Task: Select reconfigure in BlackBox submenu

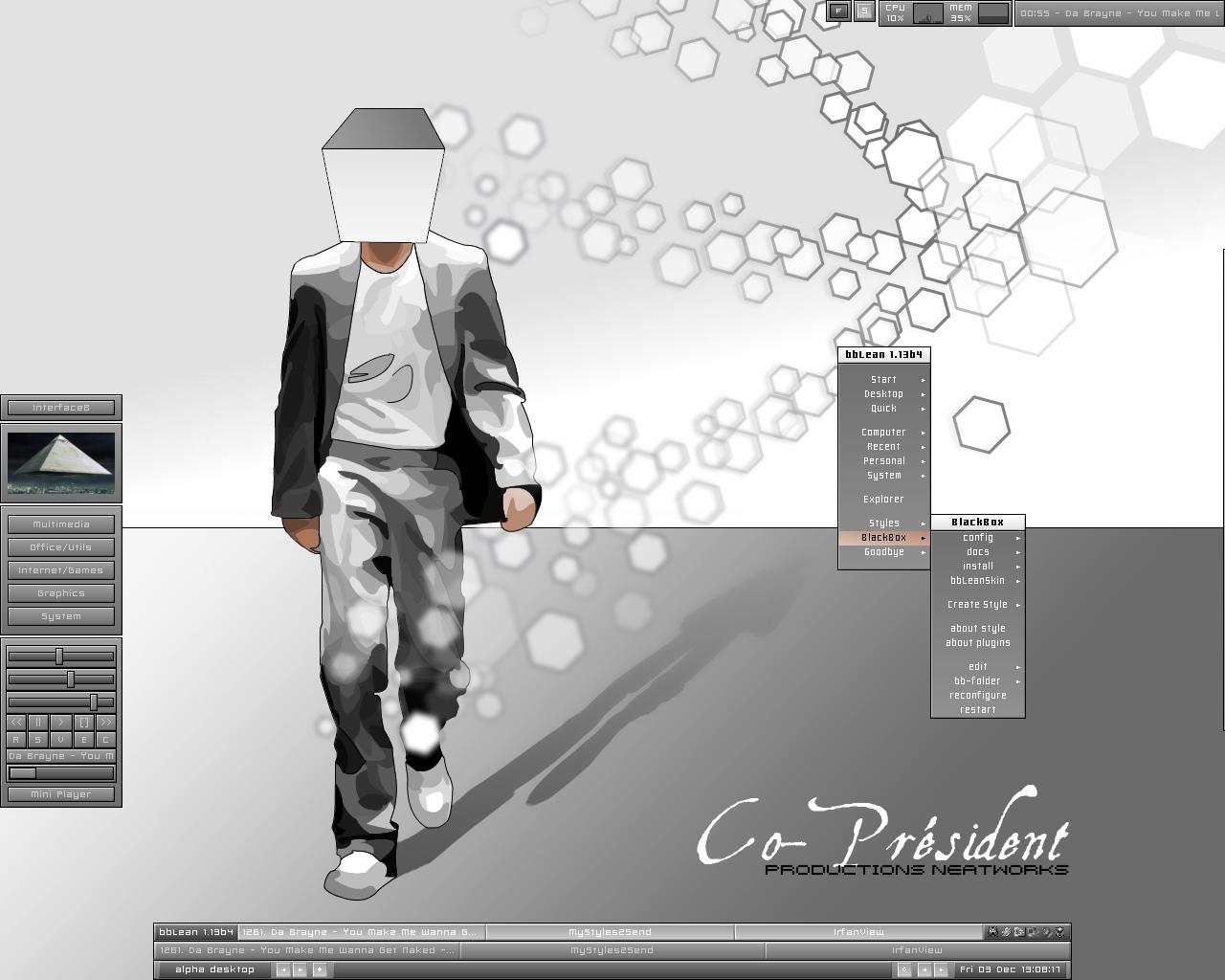Action: tap(978, 696)
